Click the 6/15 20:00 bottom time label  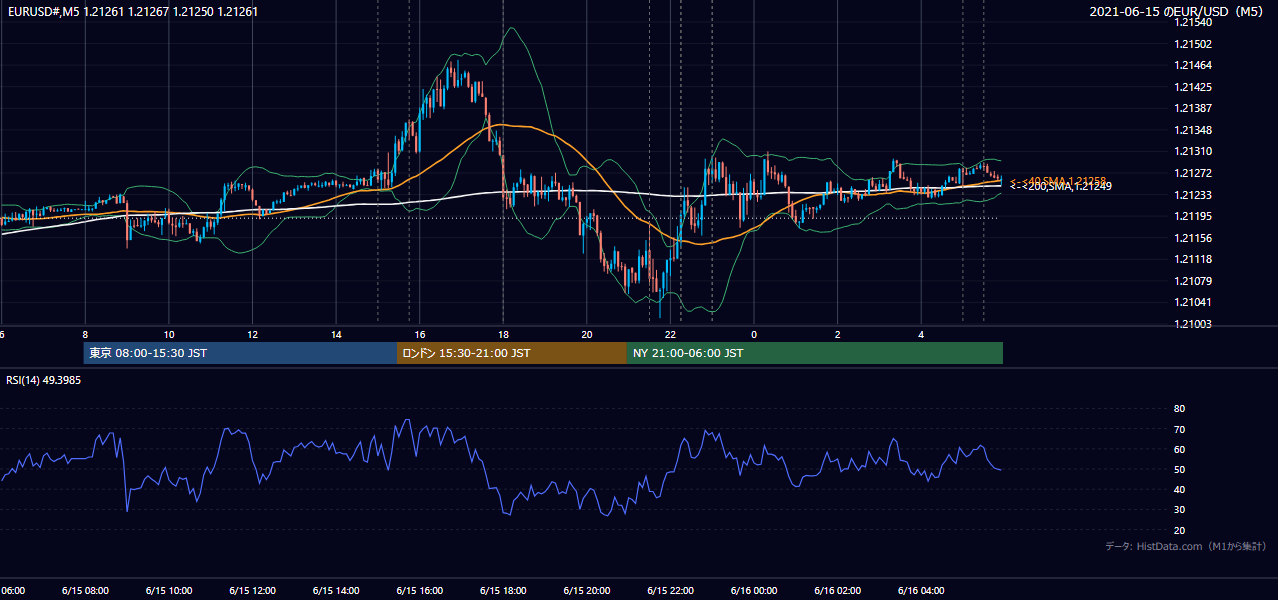click(x=587, y=590)
